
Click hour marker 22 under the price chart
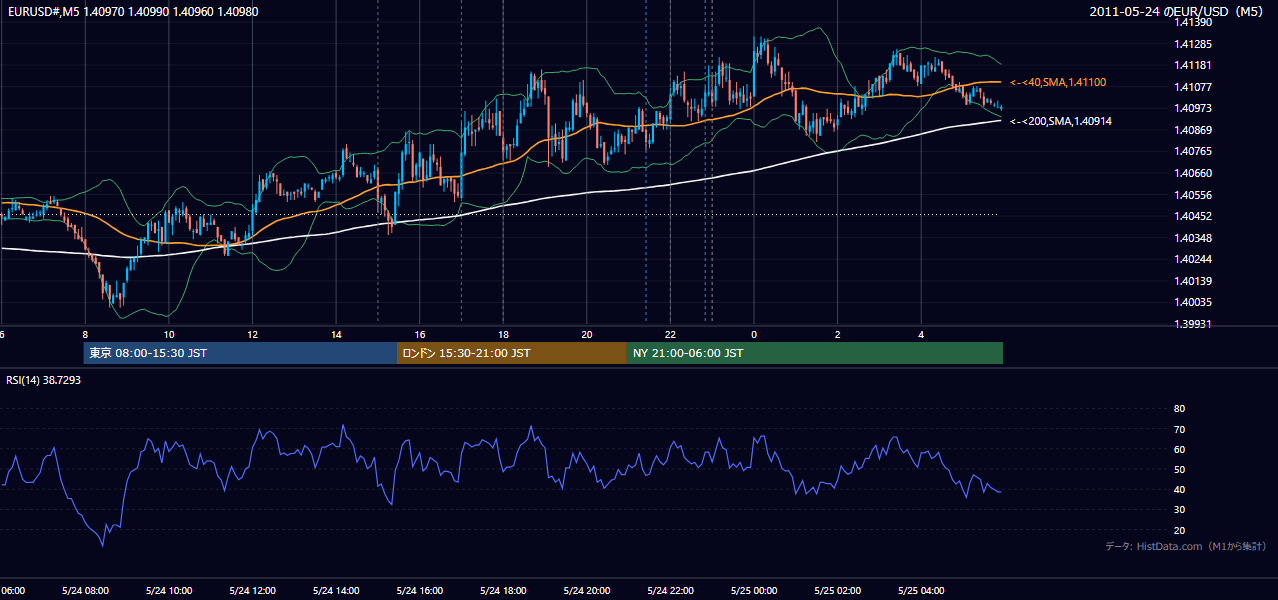pyautogui.click(x=670, y=335)
